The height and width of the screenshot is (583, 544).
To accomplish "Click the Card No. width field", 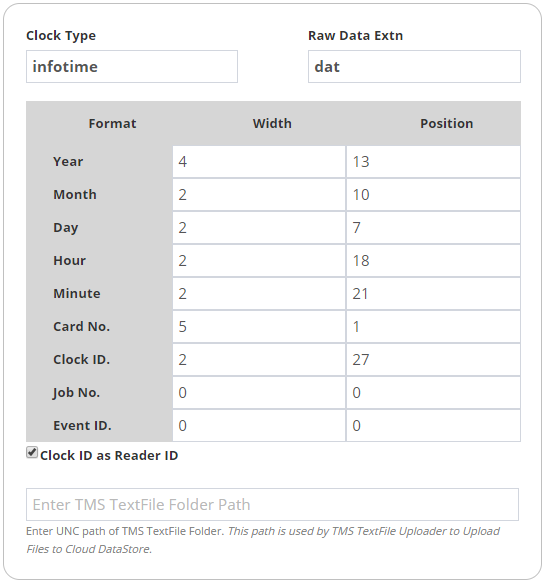I will [259, 327].
